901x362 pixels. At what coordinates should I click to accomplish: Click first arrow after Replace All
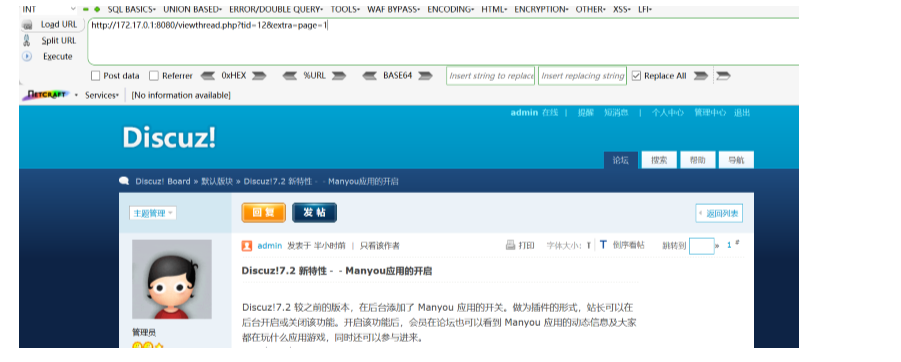click(700, 76)
